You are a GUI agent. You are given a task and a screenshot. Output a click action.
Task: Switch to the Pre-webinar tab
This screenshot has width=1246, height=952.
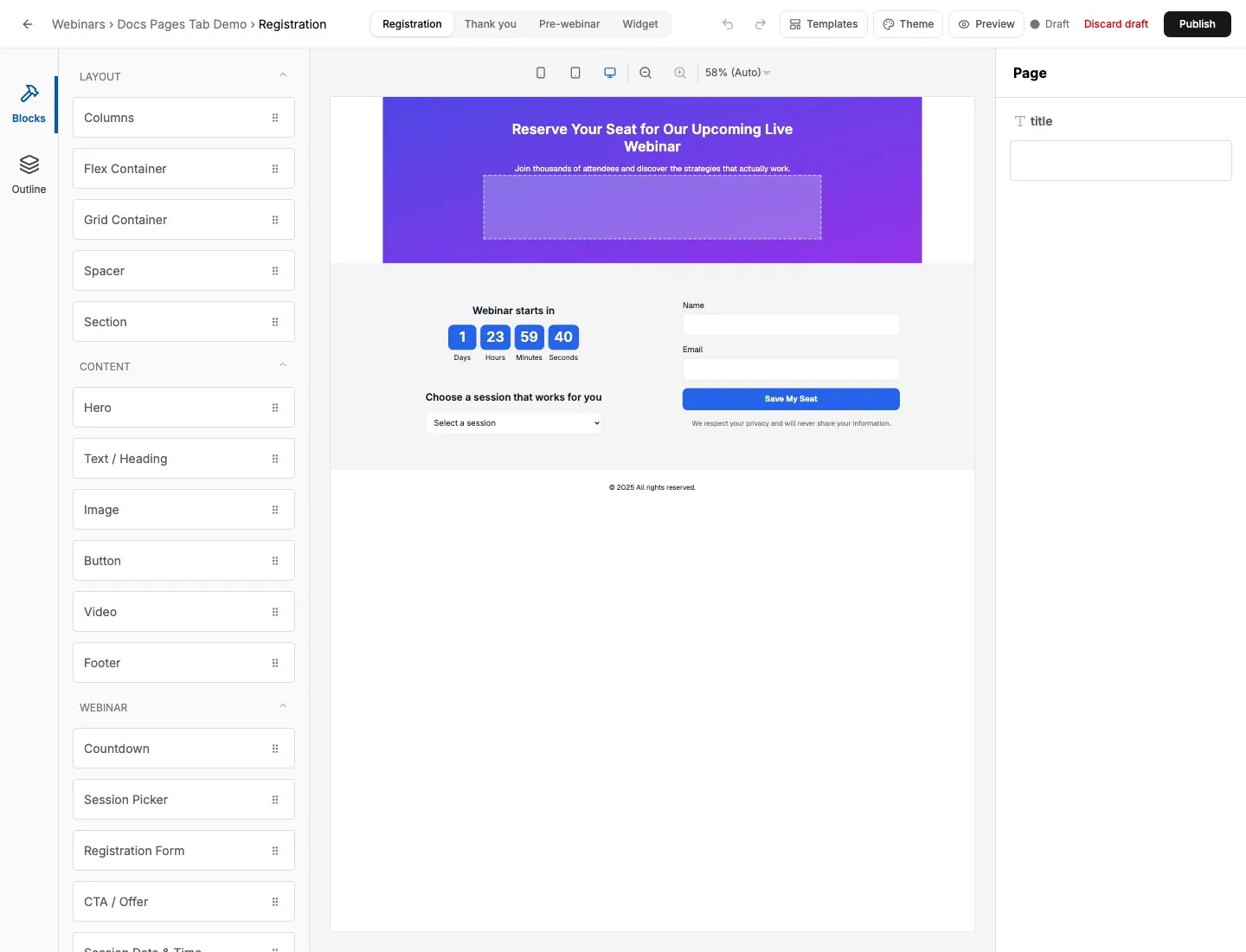coord(569,24)
